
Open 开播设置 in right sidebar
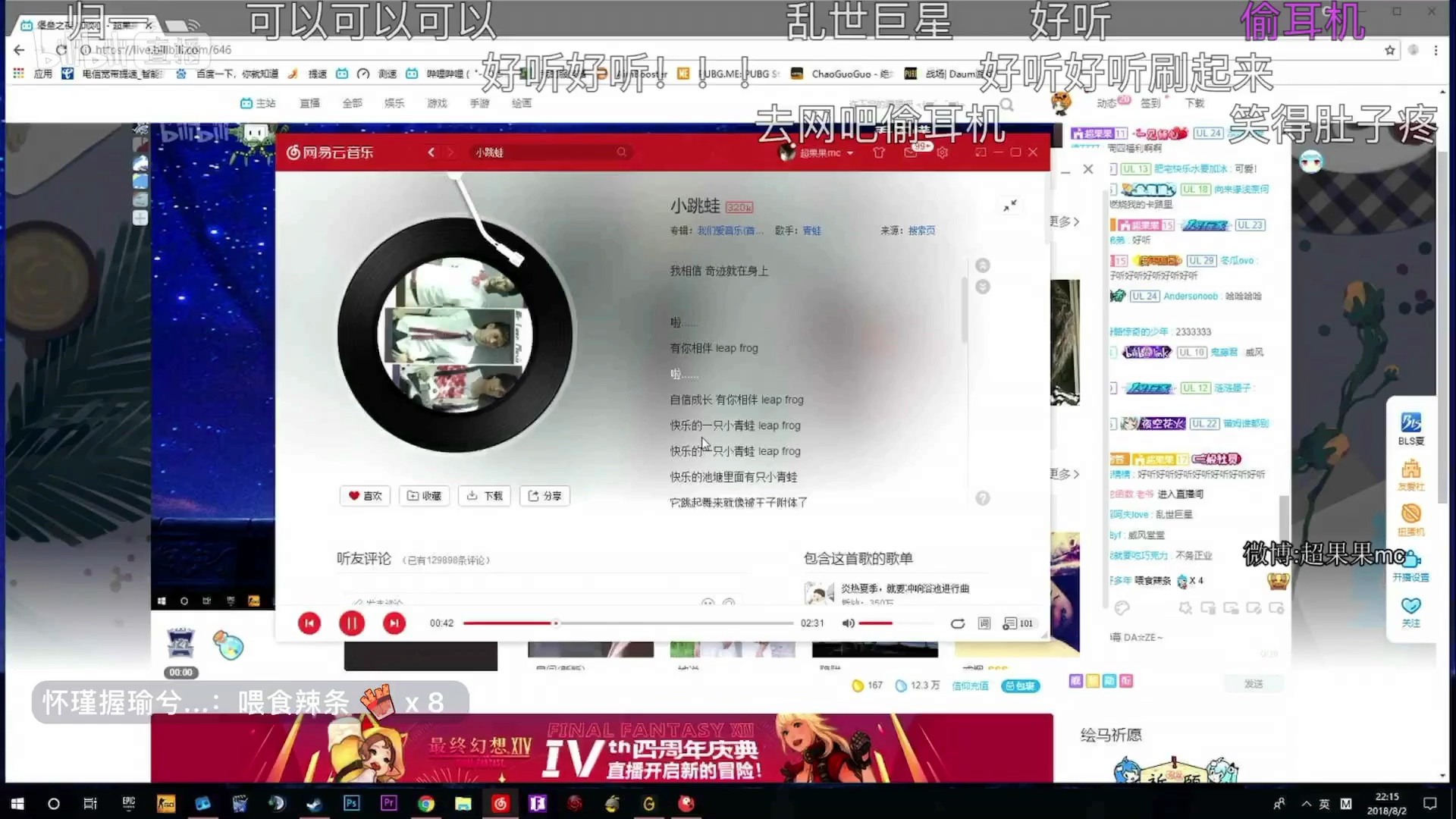[x=1410, y=566]
